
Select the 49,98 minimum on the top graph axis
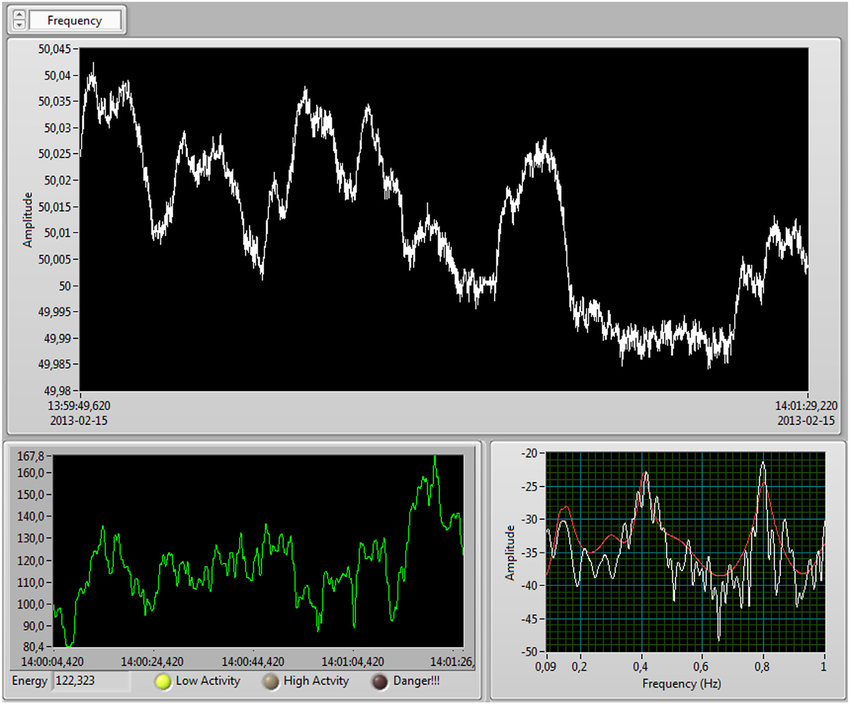point(57,390)
